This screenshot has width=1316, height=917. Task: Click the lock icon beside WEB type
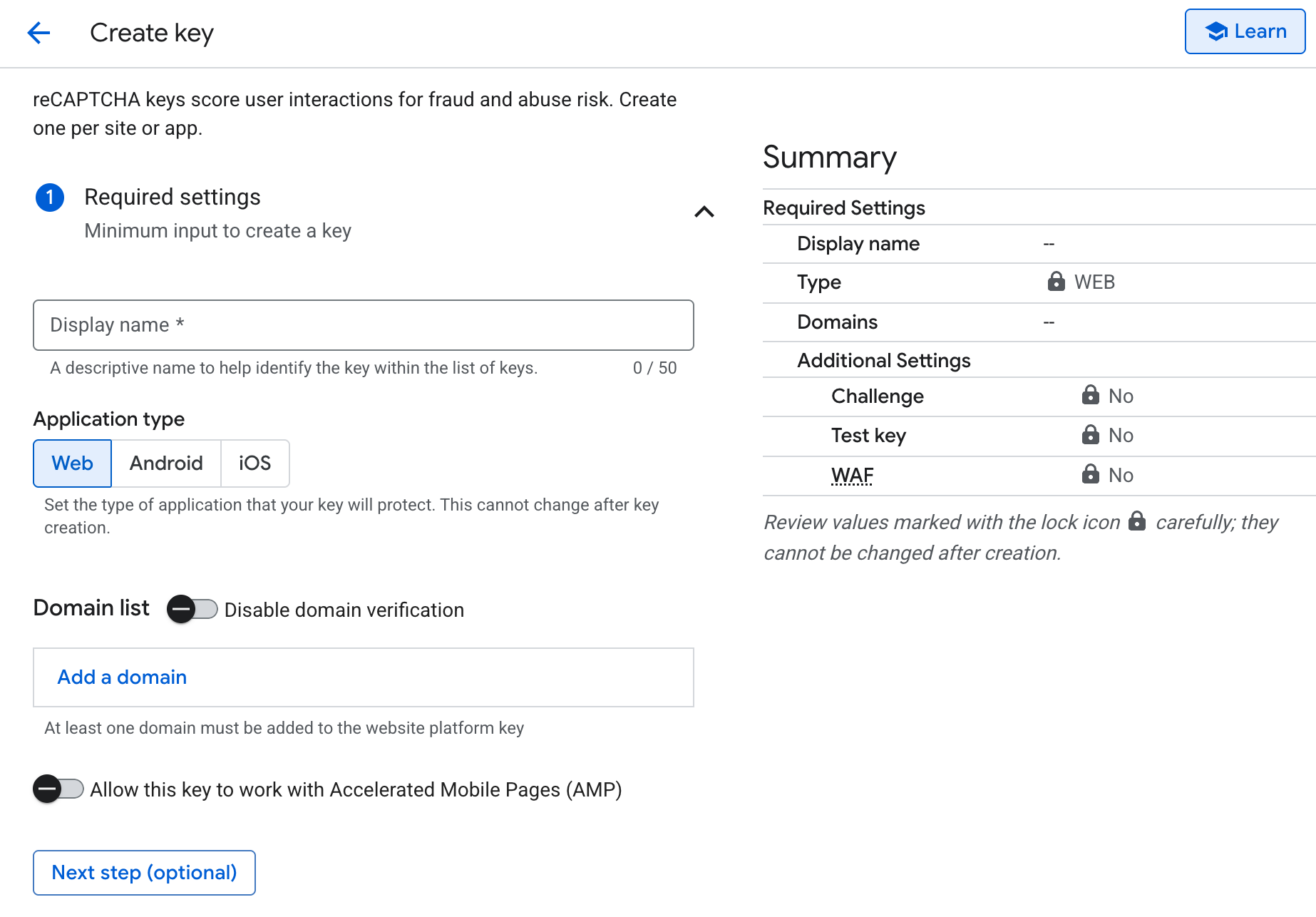point(1056,282)
